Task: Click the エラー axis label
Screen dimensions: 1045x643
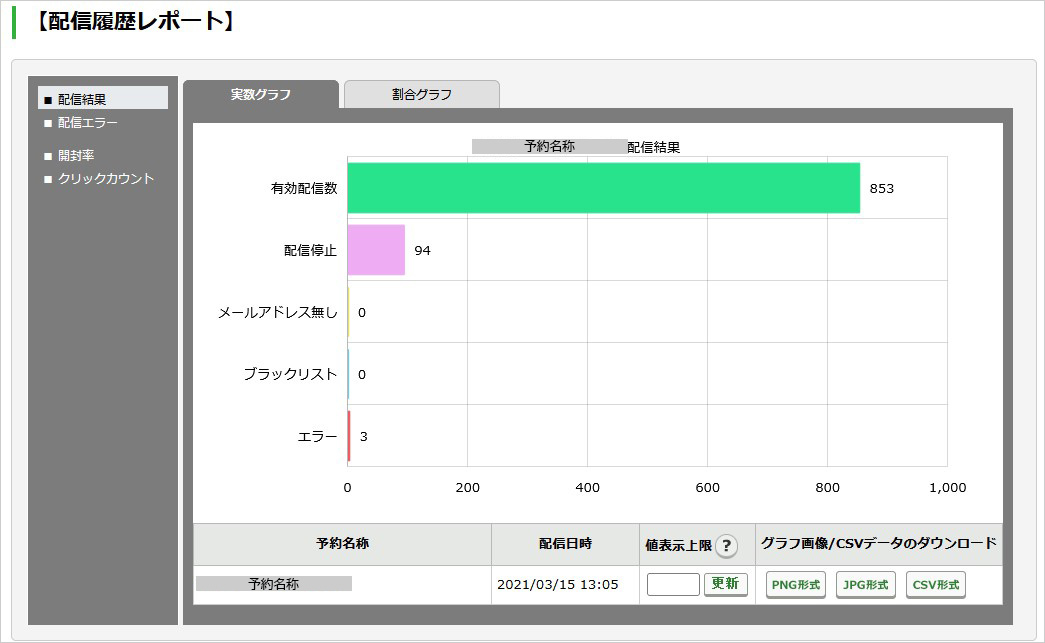Action: point(317,436)
